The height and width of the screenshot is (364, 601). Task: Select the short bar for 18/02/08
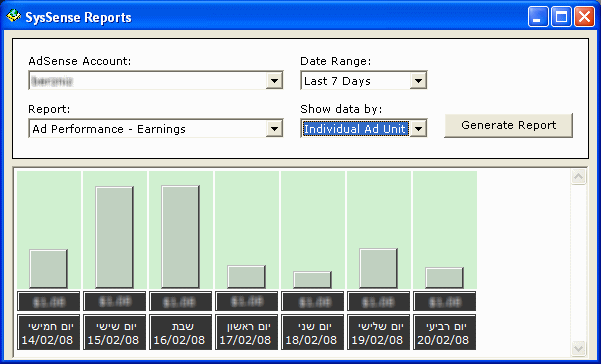(312, 280)
